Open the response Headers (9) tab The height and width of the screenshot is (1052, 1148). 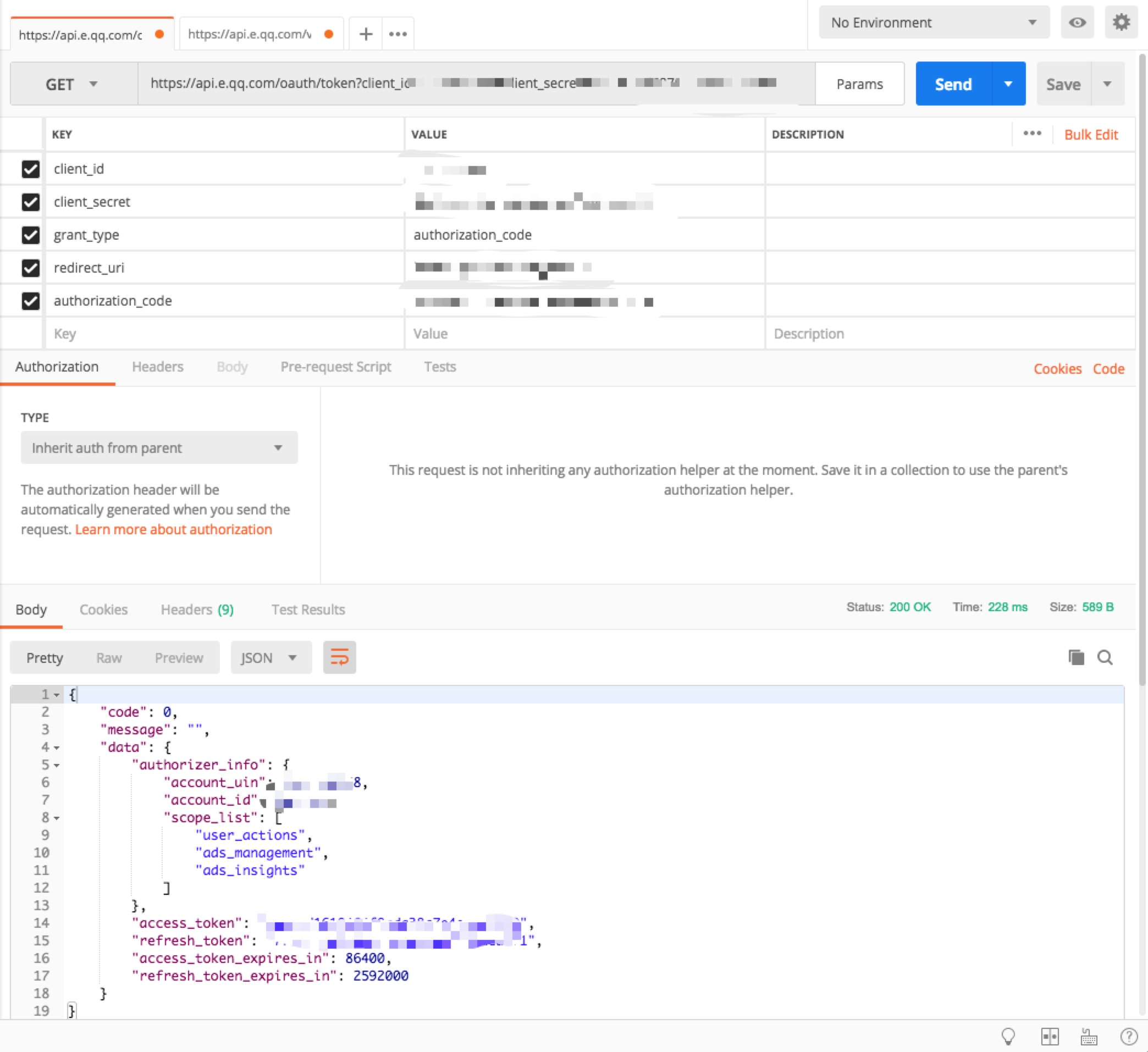197,610
